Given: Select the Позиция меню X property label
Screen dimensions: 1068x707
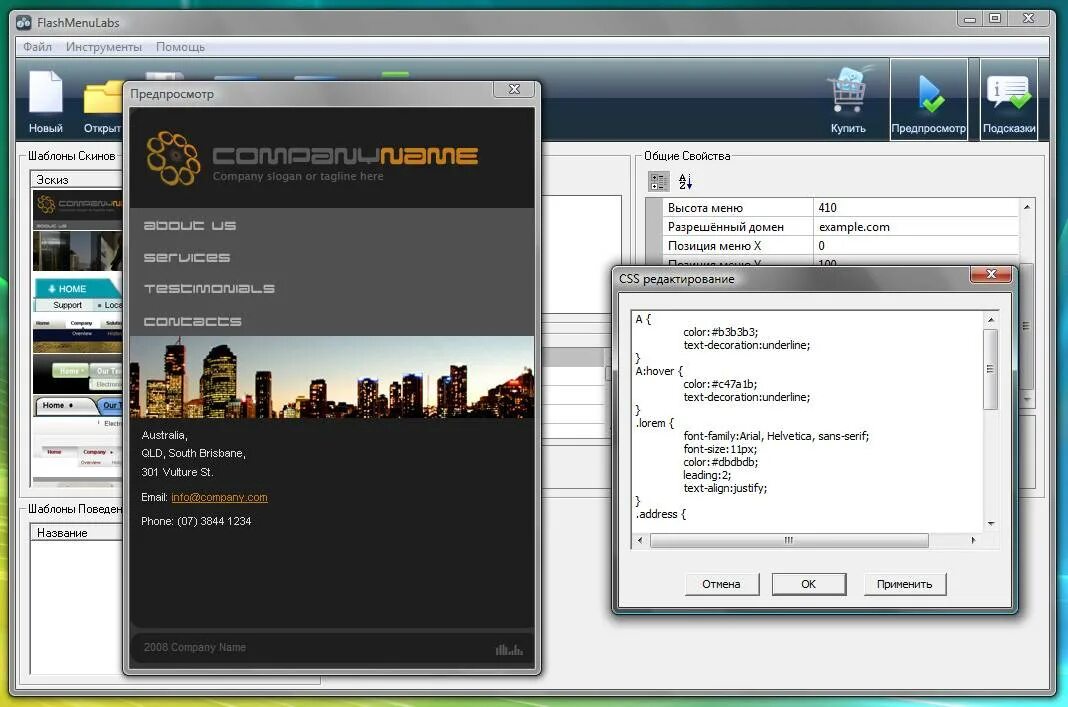Looking at the screenshot, I should click(x=738, y=246).
